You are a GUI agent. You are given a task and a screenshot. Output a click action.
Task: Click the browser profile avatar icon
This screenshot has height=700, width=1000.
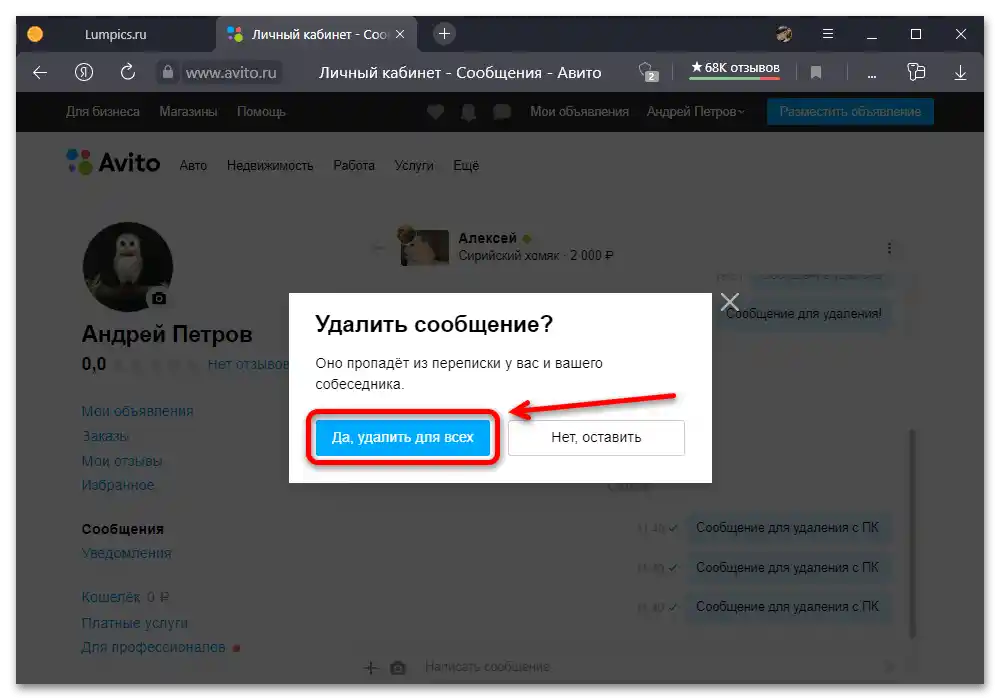(784, 34)
